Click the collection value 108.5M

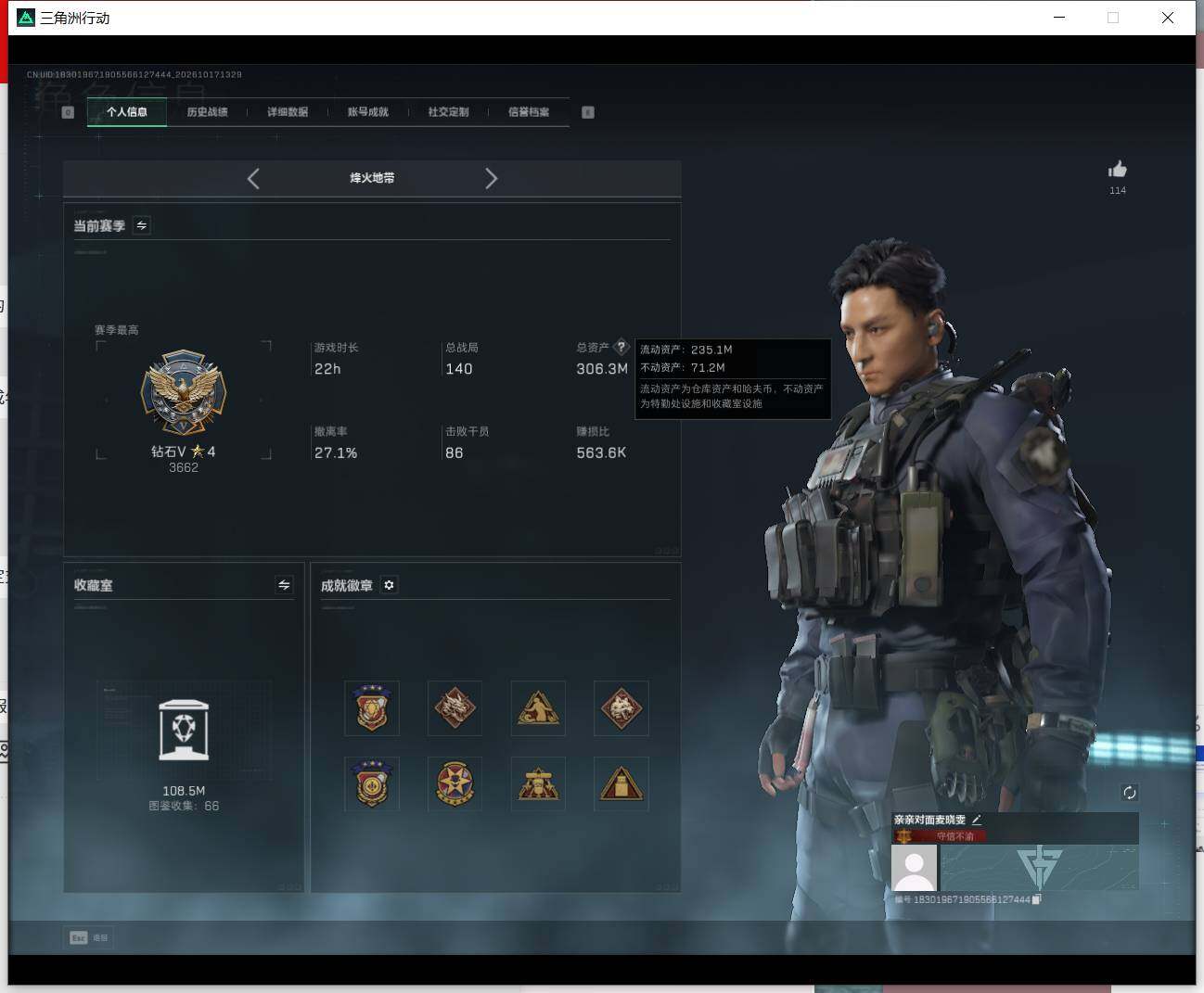pyautogui.click(x=184, y=791)
